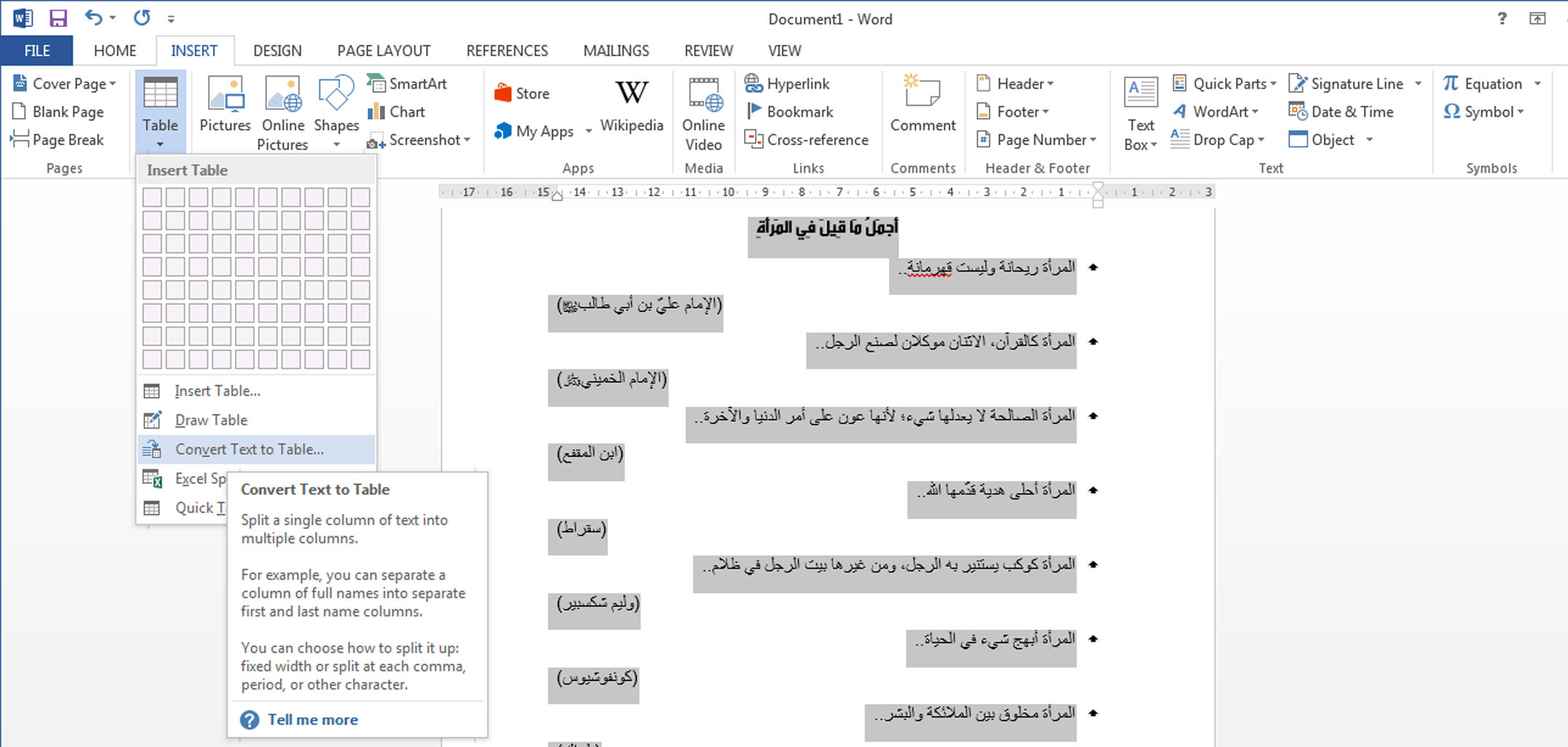Image resolution: width=1568 pixels, height=747 pixels.
Task: Add a new Comment
Action: (923, 104)
